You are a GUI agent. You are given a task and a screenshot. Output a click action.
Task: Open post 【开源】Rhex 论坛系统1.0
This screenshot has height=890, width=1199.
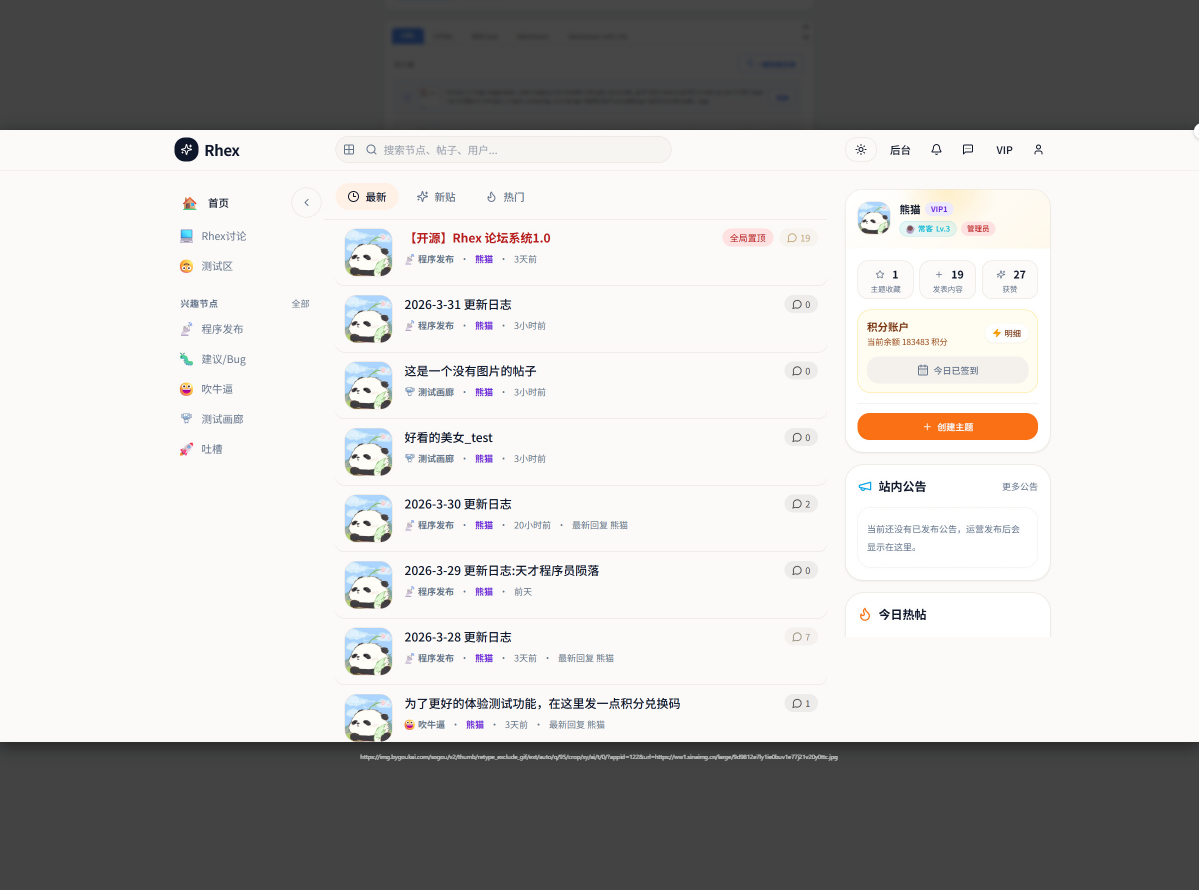478,239
